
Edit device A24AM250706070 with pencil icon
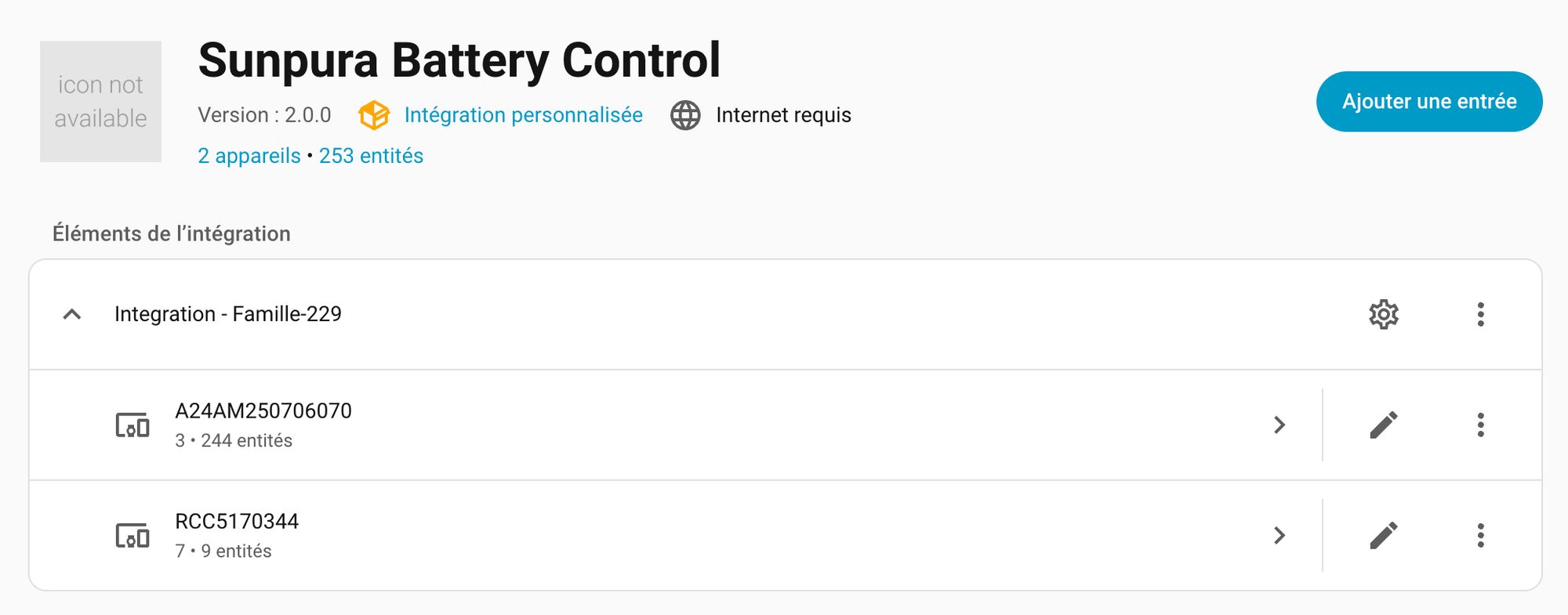[1384, 425]
